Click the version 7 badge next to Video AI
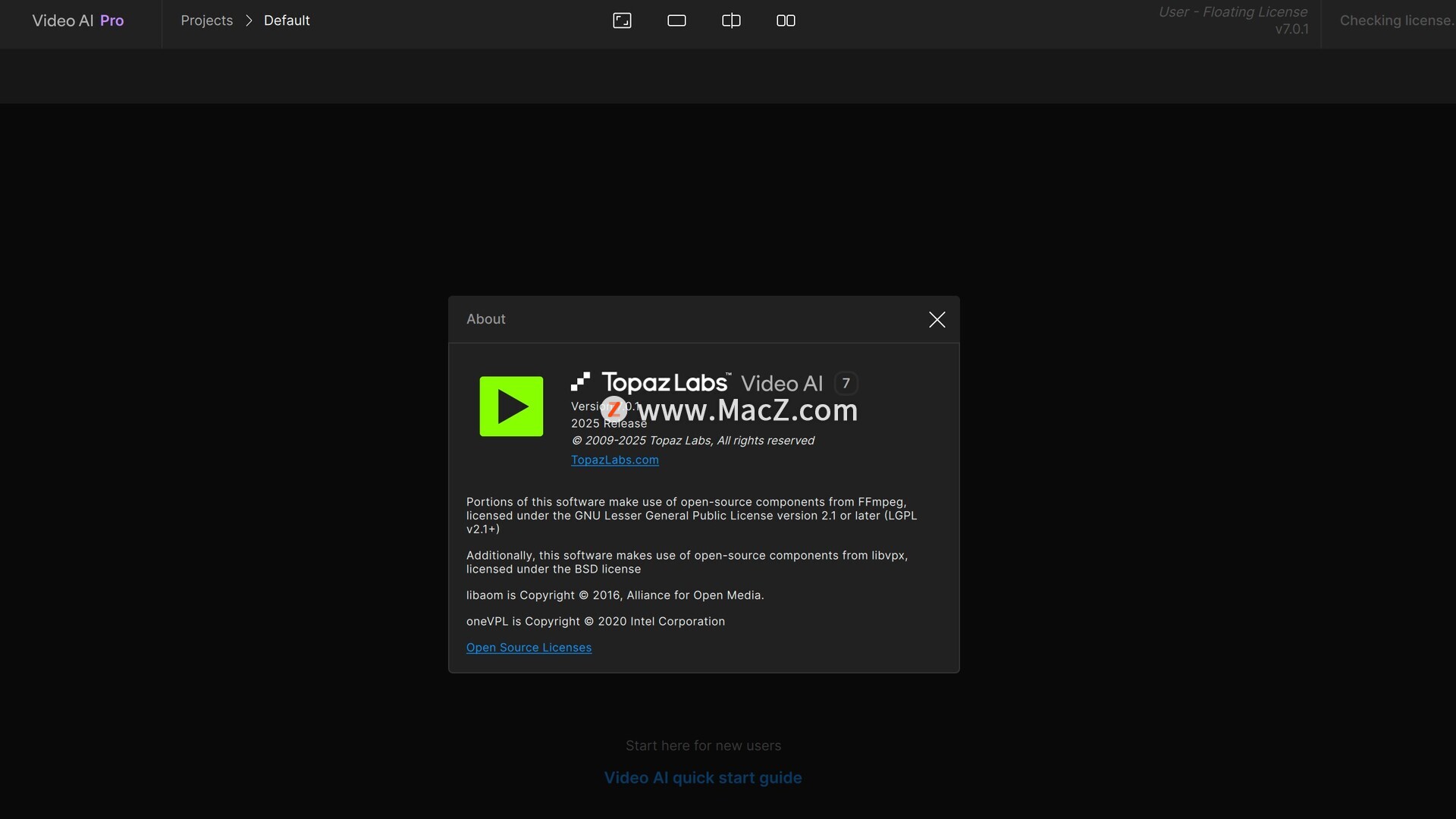1456x819 pixels. click(846, 383)
